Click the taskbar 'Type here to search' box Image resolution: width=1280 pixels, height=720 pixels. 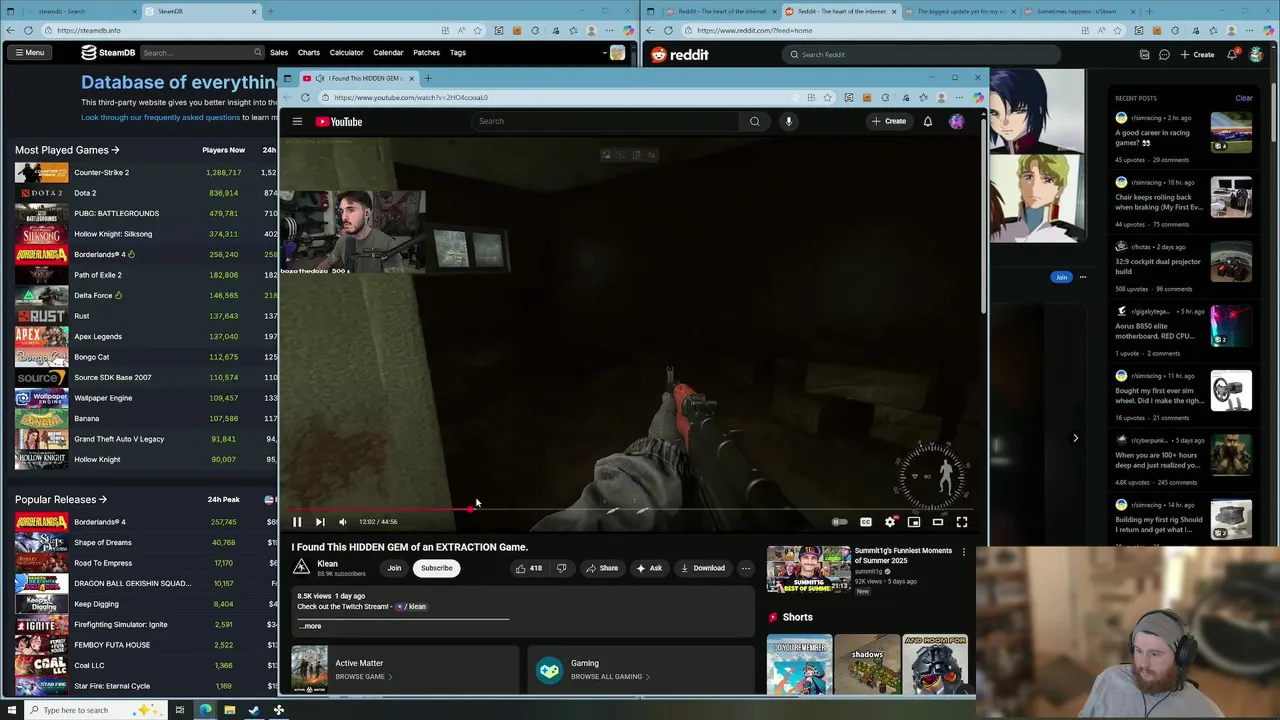[95, 710]
